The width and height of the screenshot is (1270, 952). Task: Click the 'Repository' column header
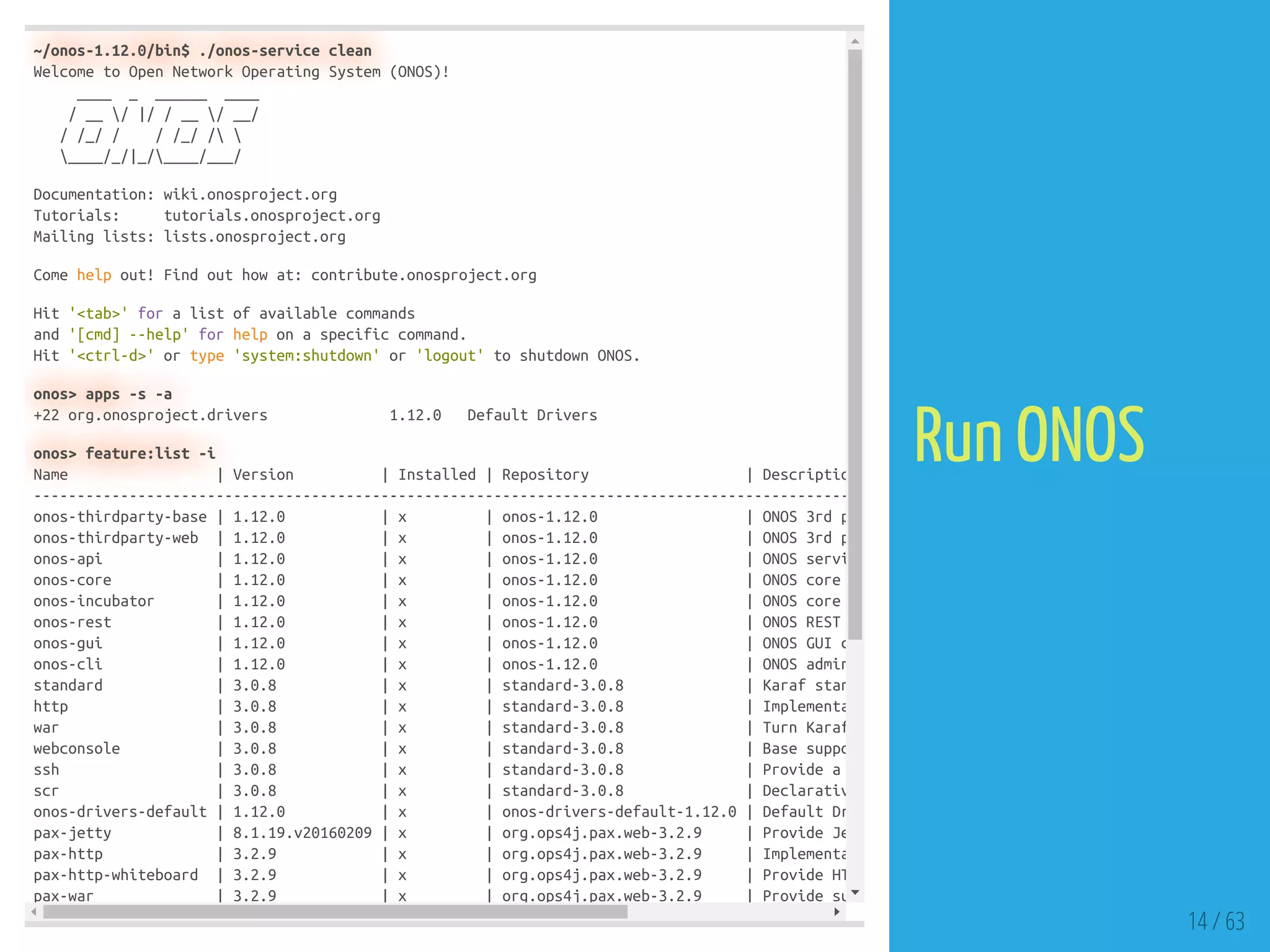pos(546,475)
